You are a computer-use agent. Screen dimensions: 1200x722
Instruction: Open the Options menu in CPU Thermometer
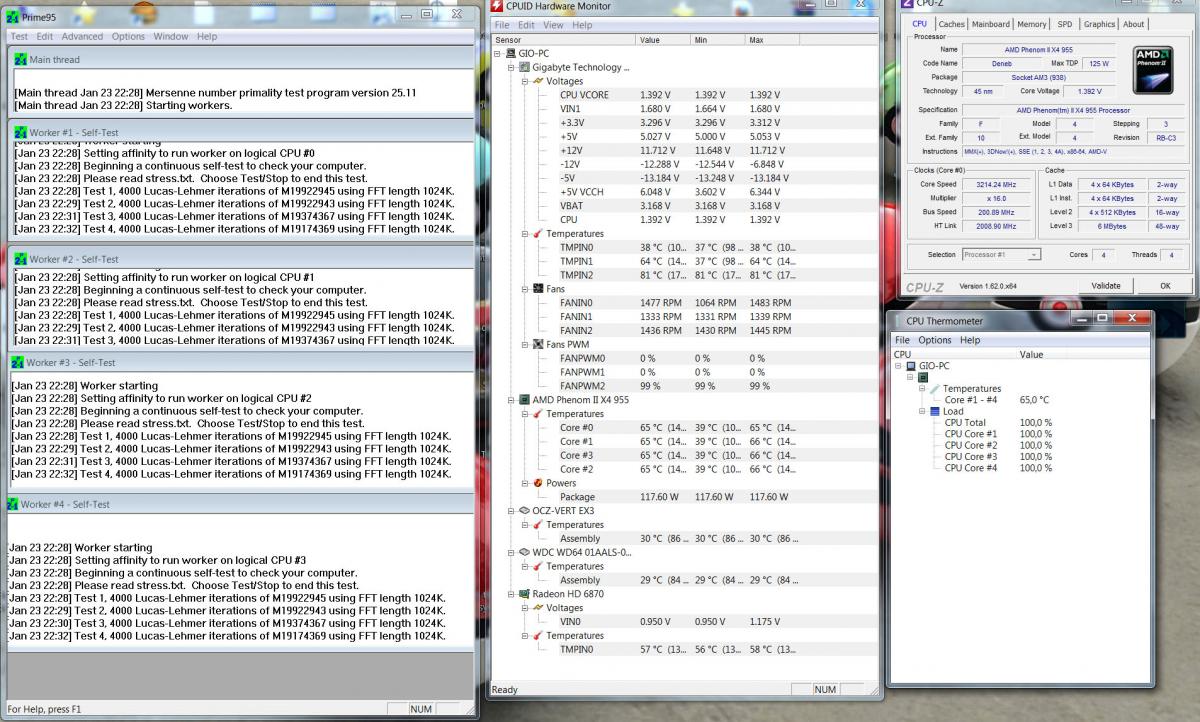pos(935,340)
